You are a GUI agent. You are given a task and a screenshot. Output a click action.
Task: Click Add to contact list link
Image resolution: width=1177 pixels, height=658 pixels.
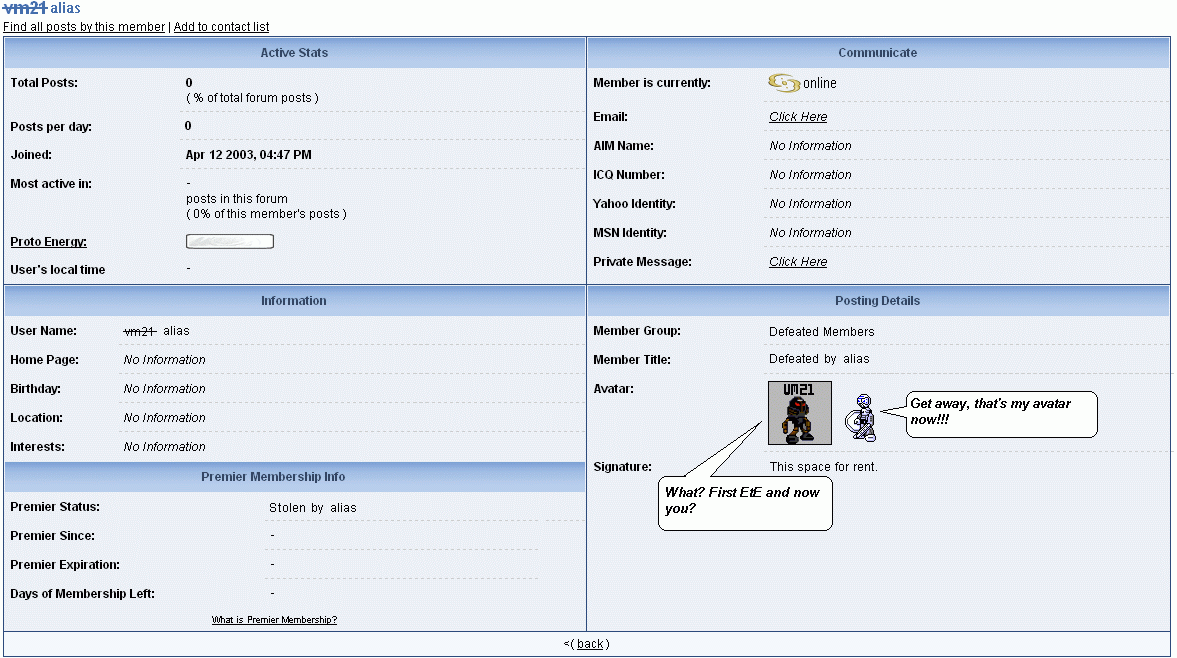click(221, 27)
